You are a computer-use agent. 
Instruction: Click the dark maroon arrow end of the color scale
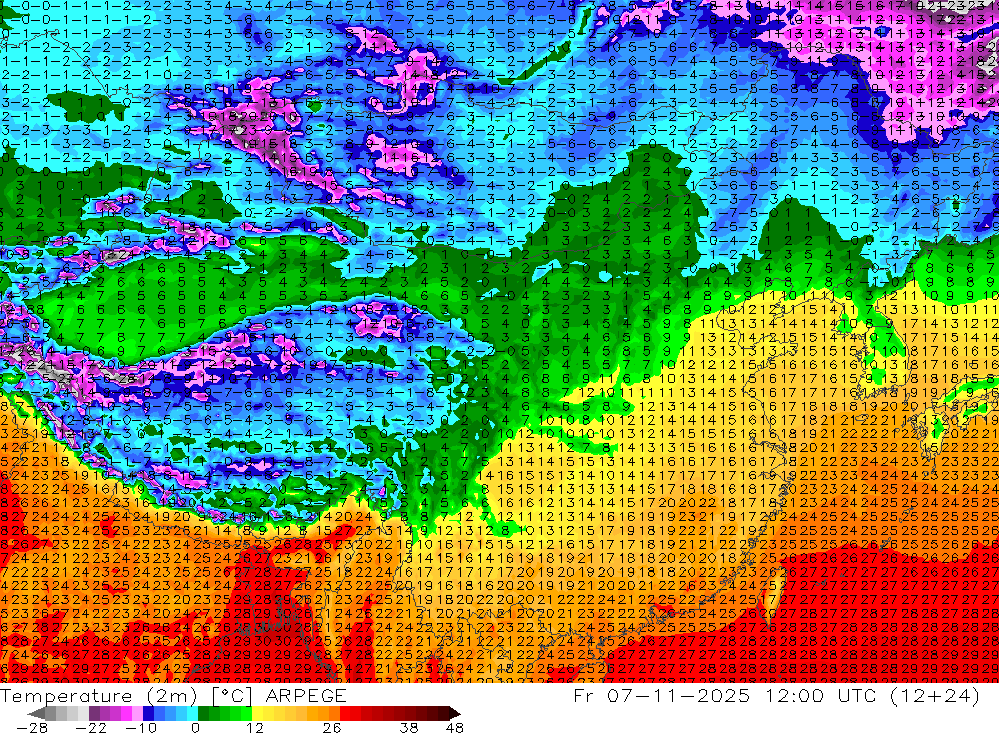[454, 713]
